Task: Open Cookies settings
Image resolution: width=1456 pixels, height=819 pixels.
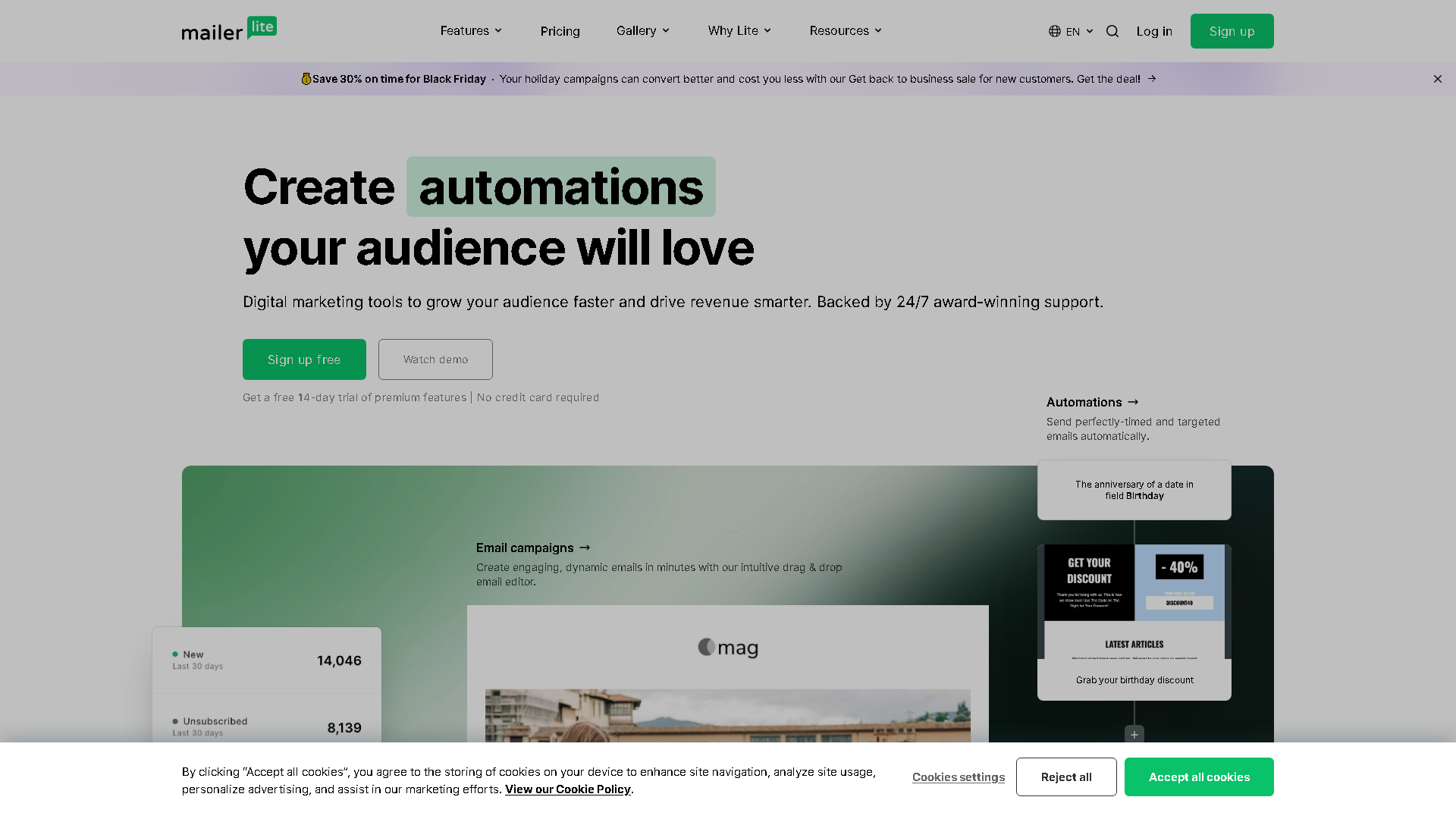Action: pyautogui.click(x=959, y=777)
